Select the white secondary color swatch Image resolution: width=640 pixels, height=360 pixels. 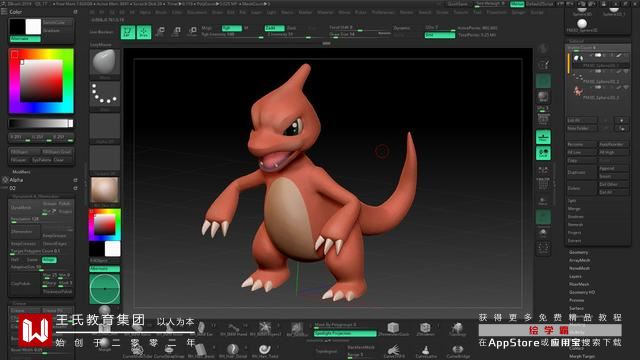click(33, 27)
